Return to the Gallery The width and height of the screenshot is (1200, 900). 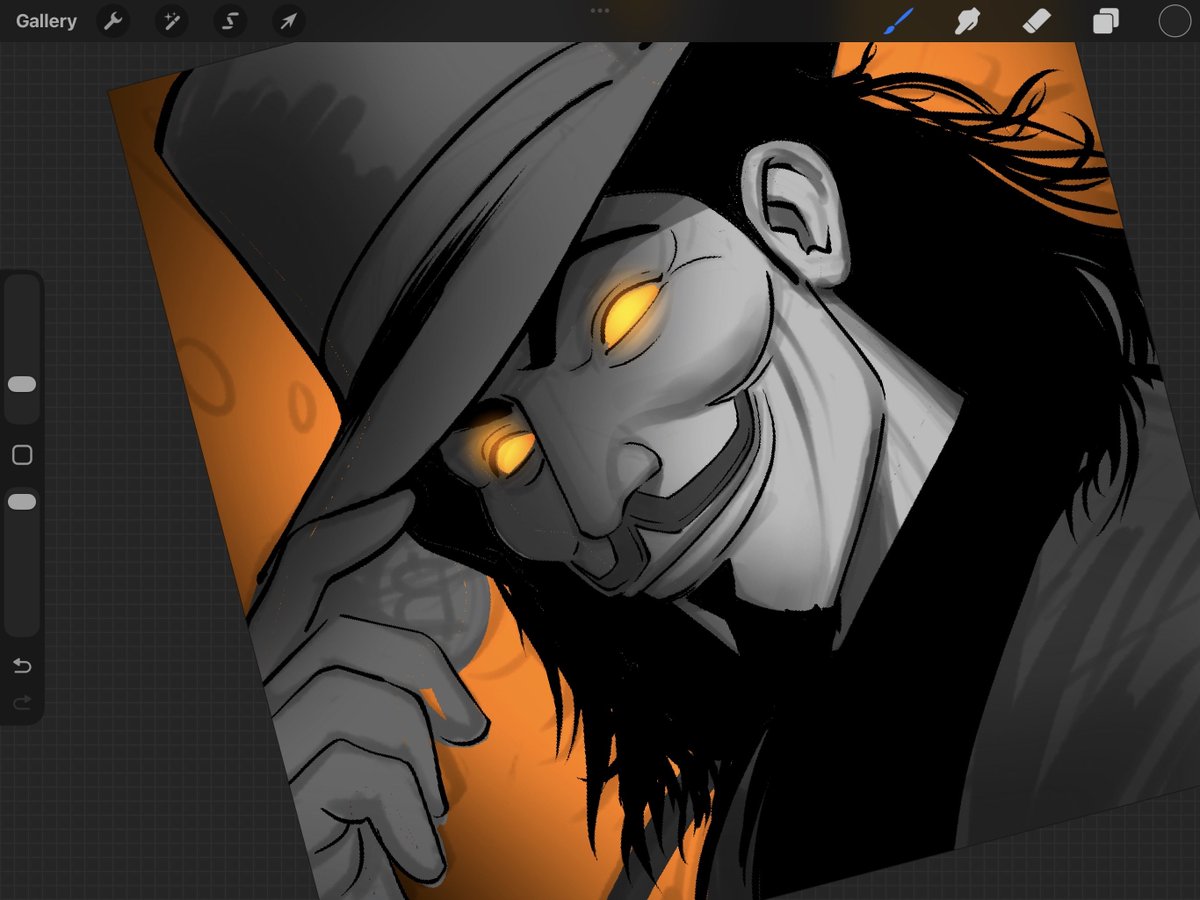coord(46,20)
